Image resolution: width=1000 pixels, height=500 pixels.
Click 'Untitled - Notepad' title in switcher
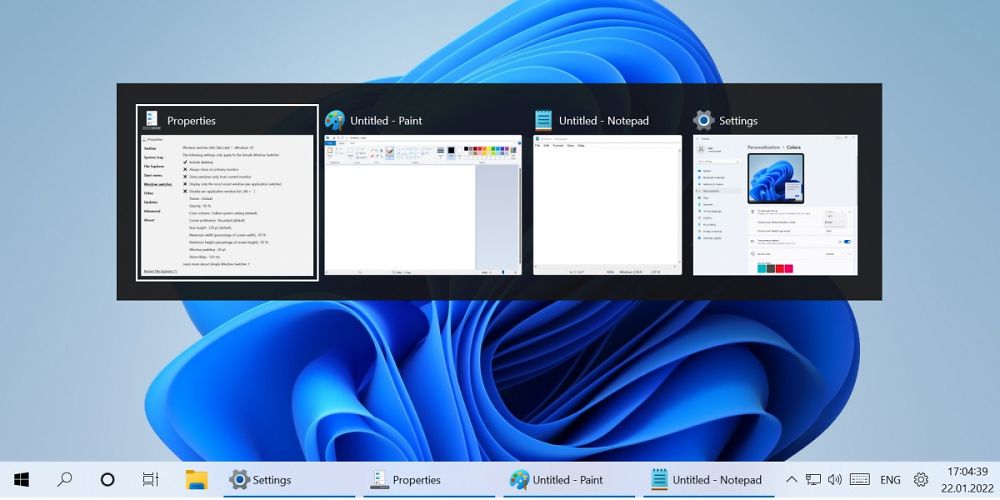(603, 121)
